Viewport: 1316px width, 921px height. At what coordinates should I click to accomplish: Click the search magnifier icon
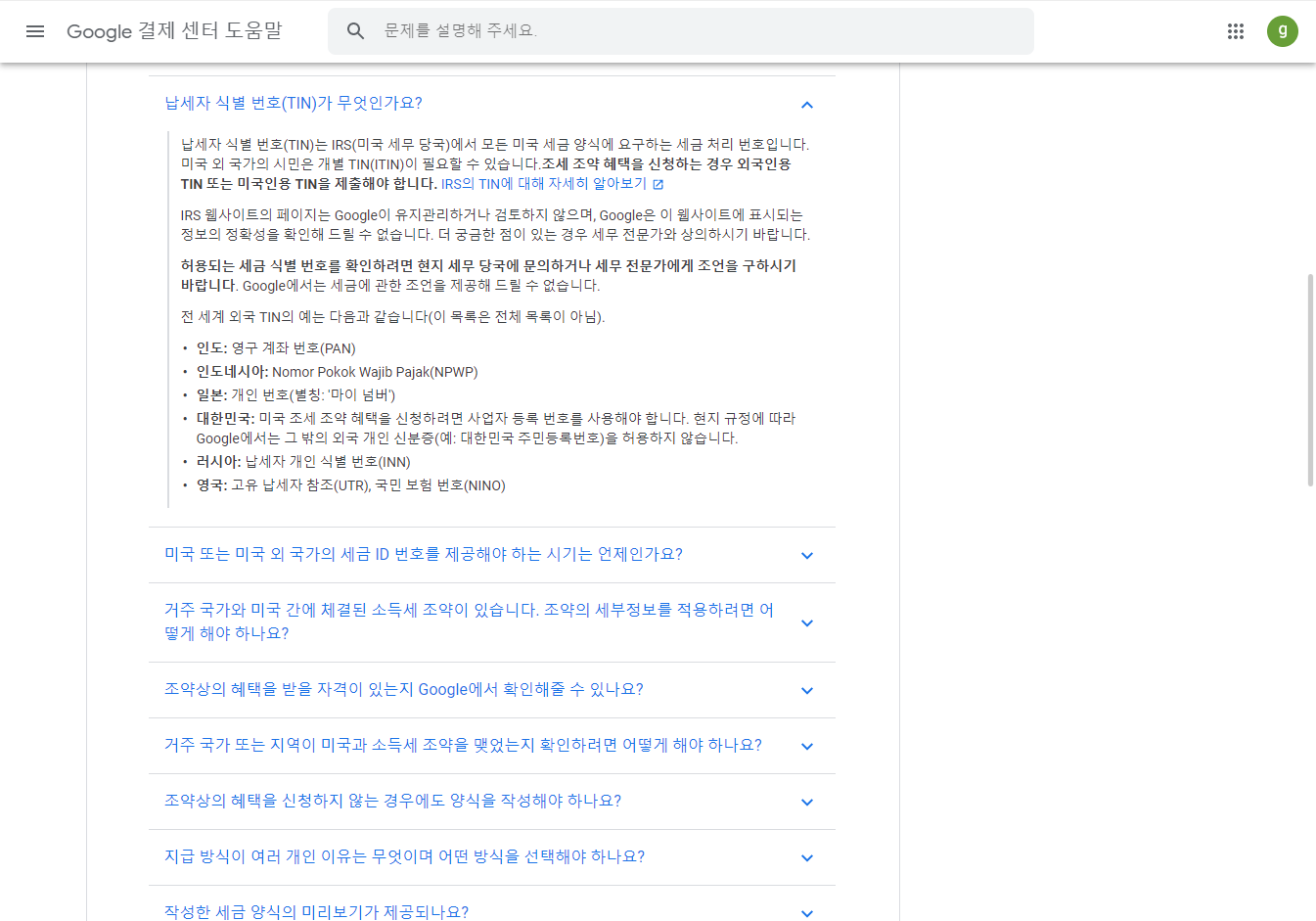pyautogui.click(x=356, y=31)
